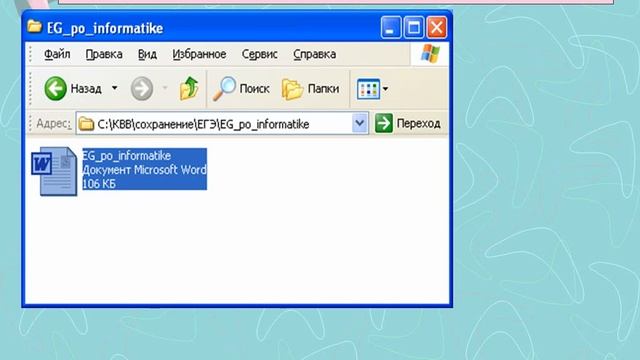This screenshot has width=640, height=360.
Task: Open the Избранное menu
Action: pos(199,54)
